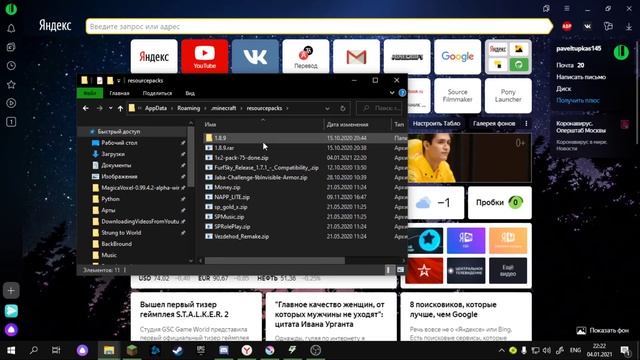This screenshot has height=360, width=640.
Task: Click the Пробки traffic widget
Action: 500,203
